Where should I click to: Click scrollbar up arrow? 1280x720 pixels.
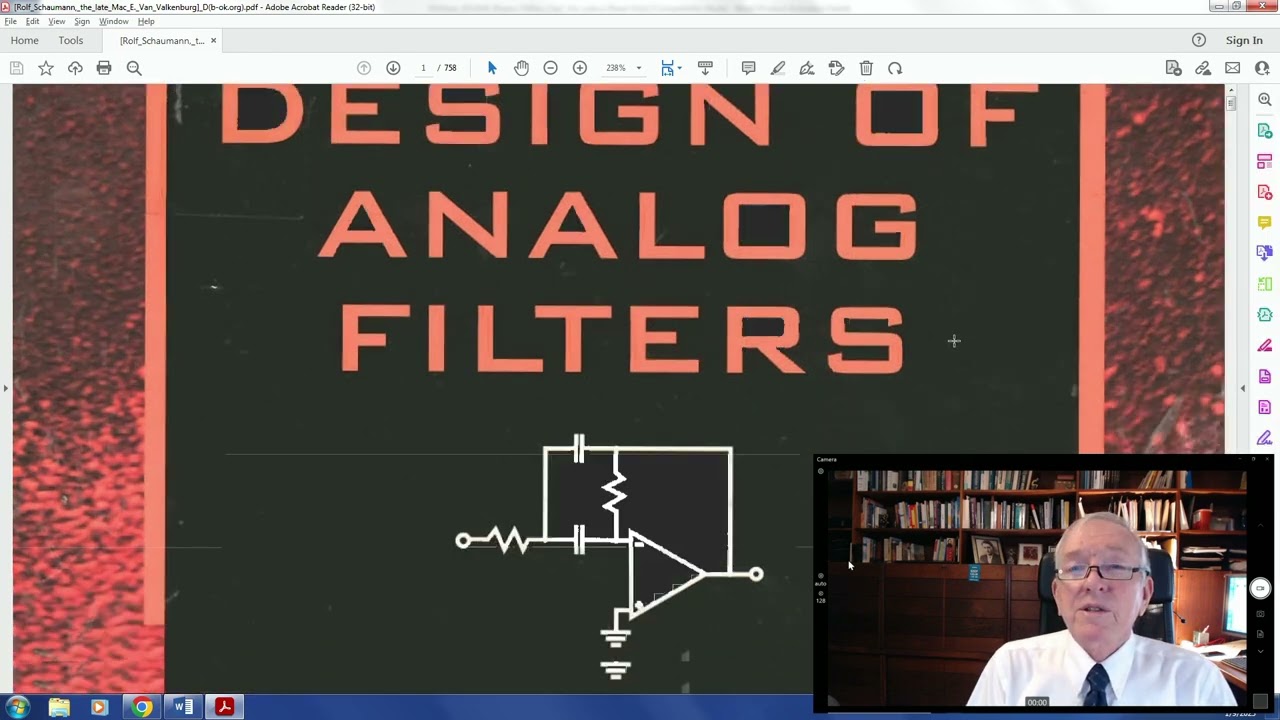(x=1231, y=90)
